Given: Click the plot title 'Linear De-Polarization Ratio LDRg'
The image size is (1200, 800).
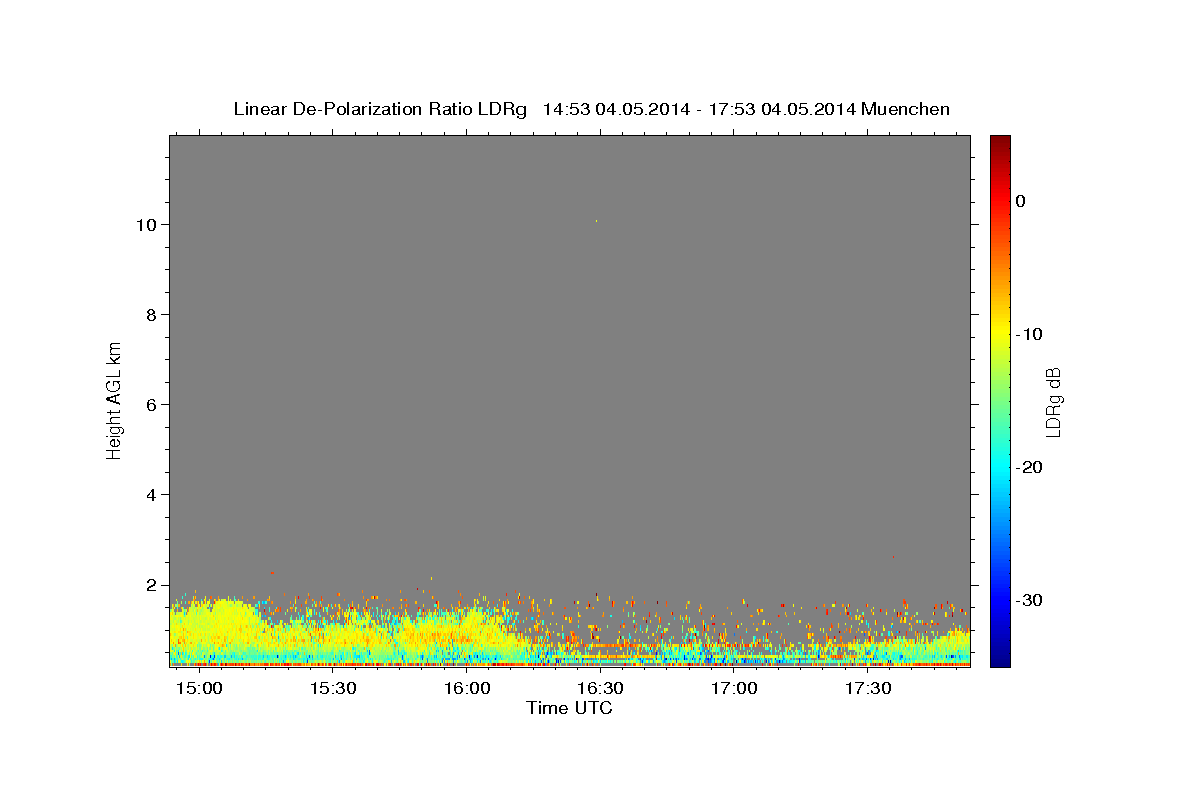Looking at the screenshot, I should click(x=380, y=109).
